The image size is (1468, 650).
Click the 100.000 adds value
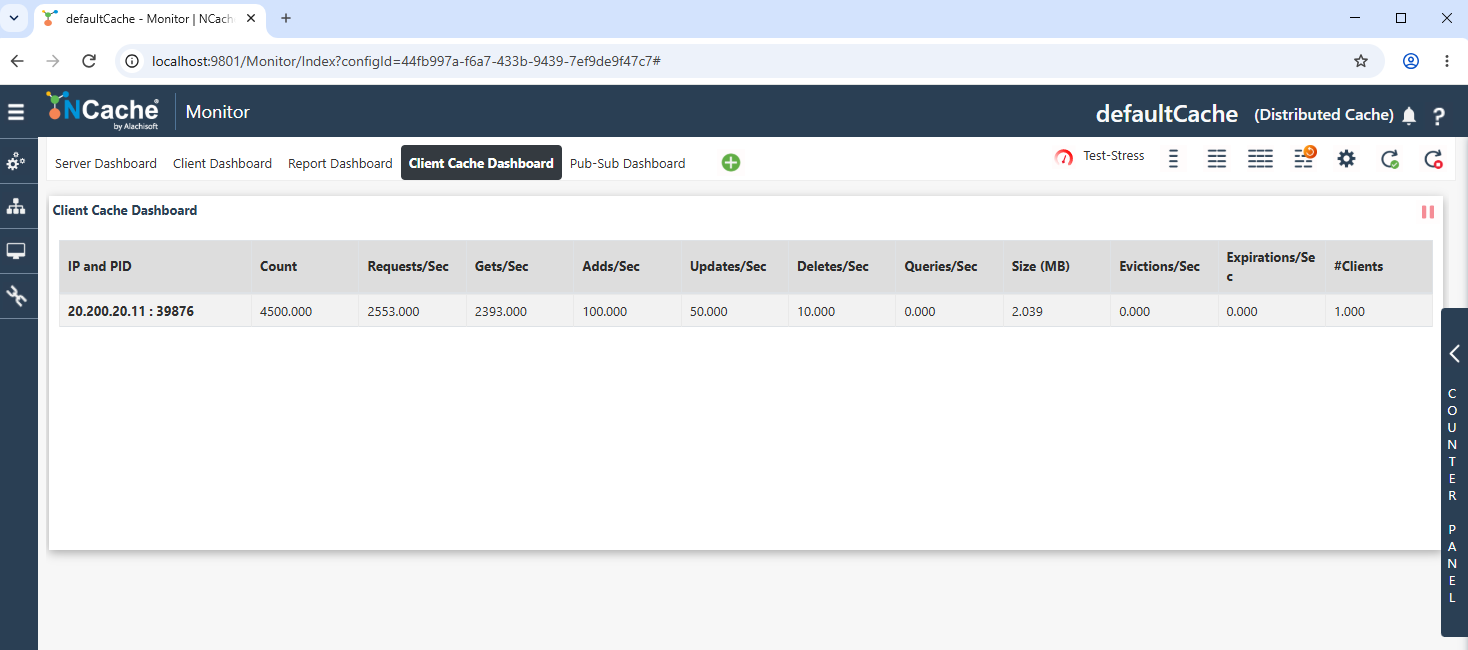point(604,312)
